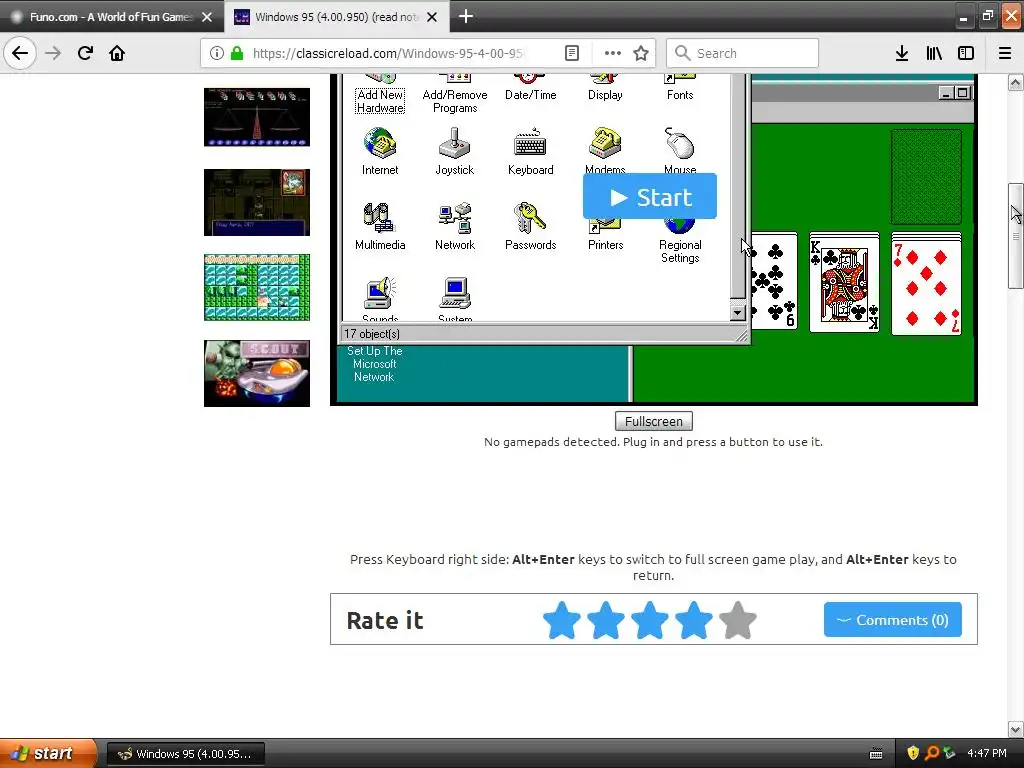This screenshot has width=1024, height=768.
Task: Select the King of clubs card
Action: 844,283
